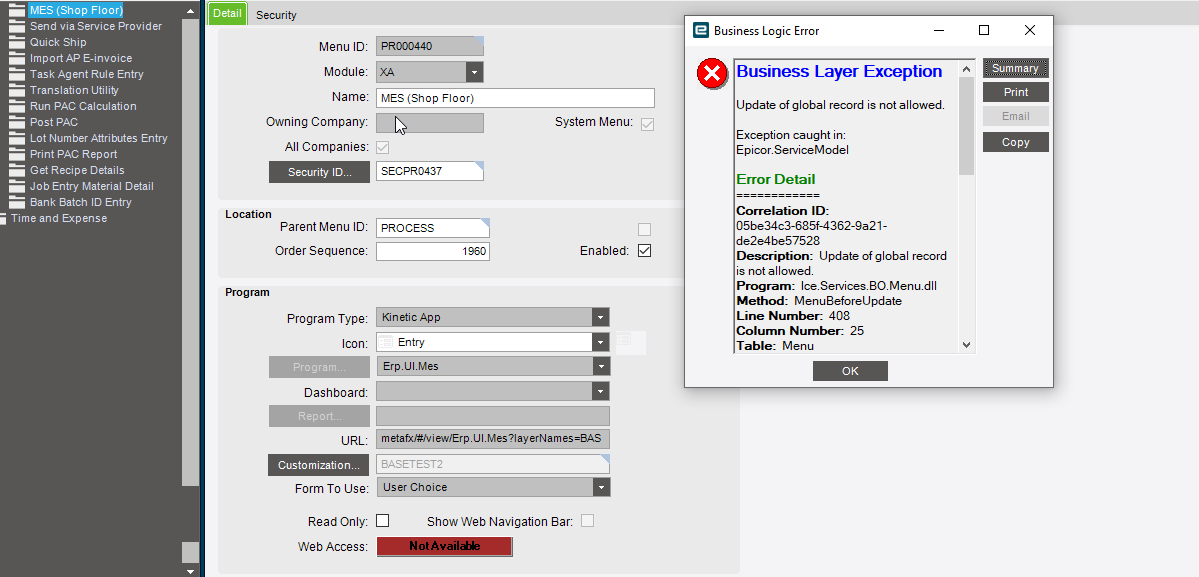Click folder icon beside Print PAC Report
This screenshot has width=1199, height=577.
coord(17,154)
